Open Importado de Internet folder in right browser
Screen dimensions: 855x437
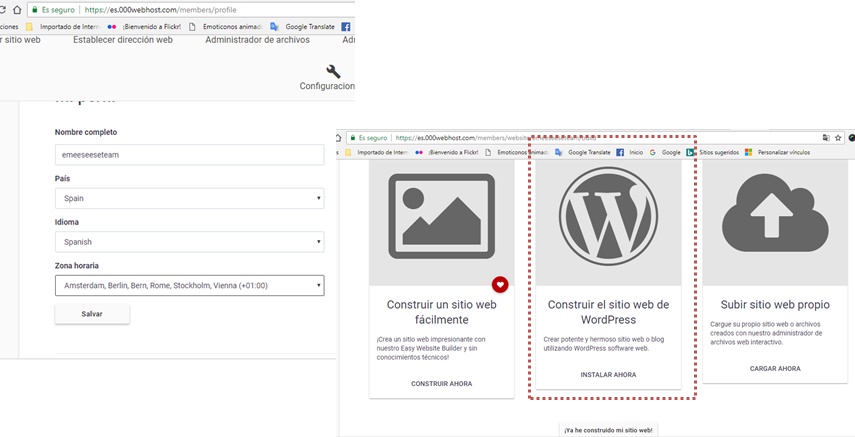click(377, 153)
